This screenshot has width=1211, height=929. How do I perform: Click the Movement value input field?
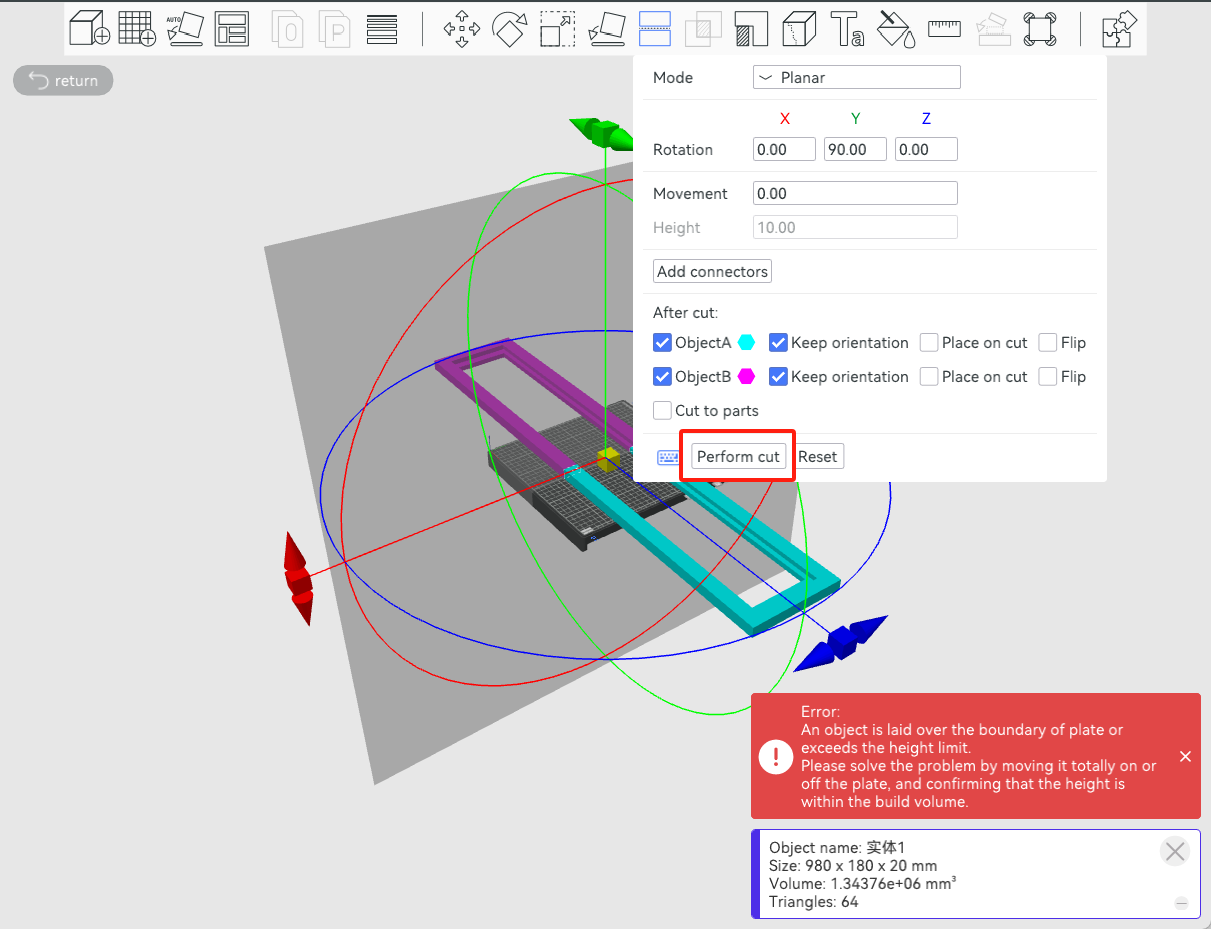[855, 194]
